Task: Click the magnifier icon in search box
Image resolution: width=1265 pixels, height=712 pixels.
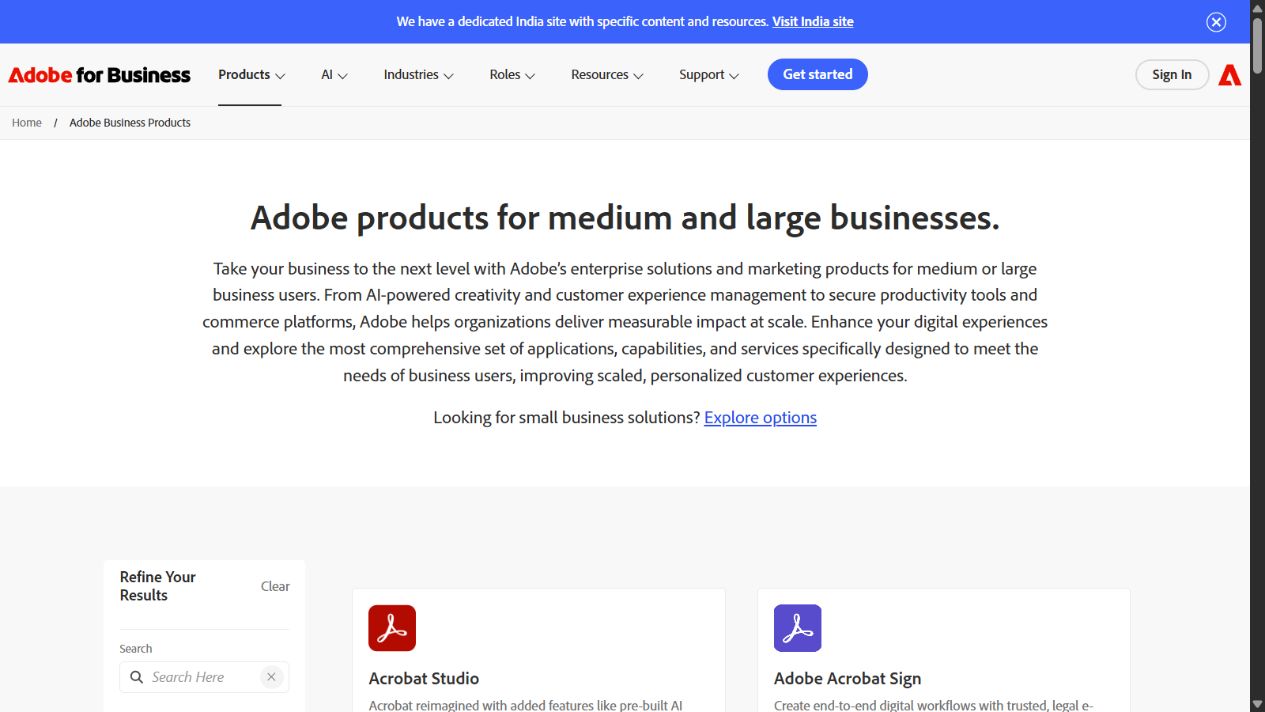Action: click(137, 677)
